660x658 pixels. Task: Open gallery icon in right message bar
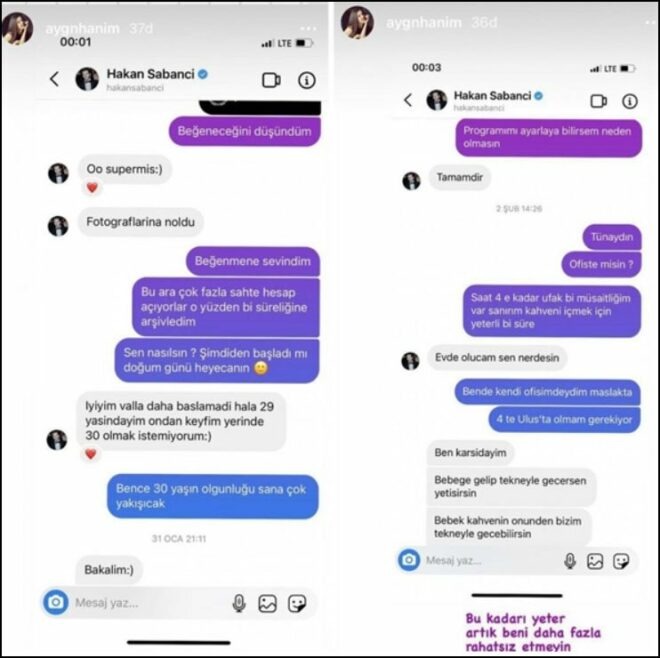(595, 561)
